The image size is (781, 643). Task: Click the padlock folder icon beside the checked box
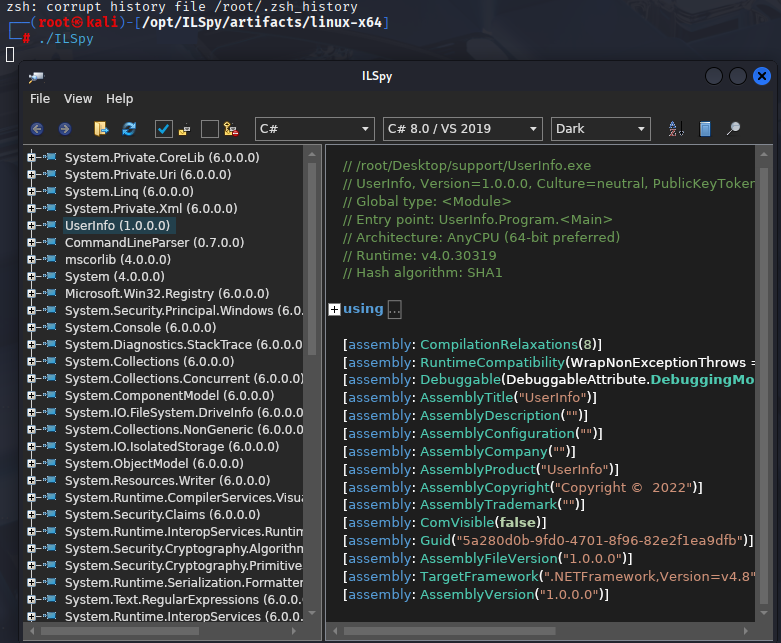pos(184,130)
